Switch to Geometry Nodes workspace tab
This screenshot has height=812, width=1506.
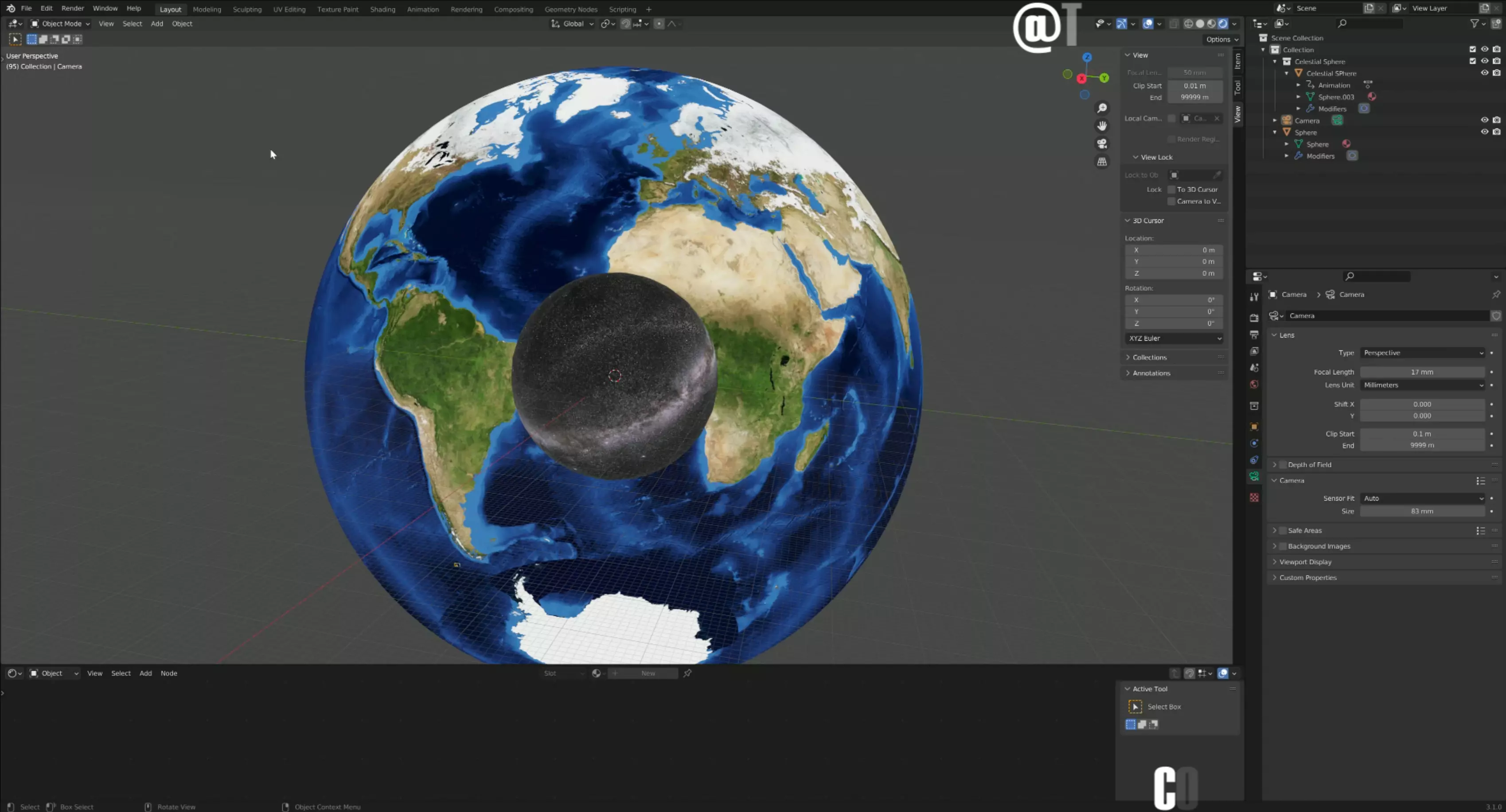[x=570, y=9]
